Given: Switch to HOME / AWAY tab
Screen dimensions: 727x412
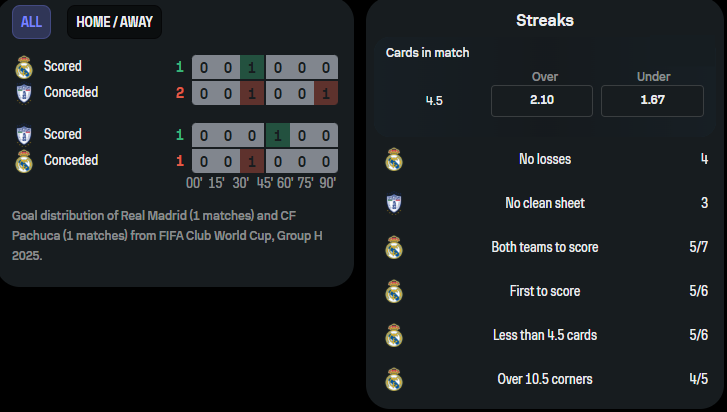Looking at the screenshot, I should click(115, 22).
